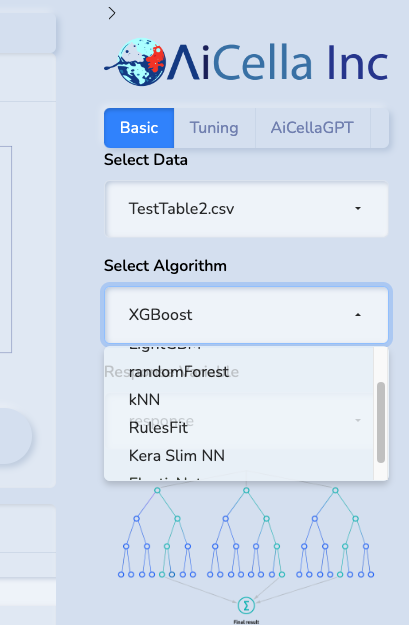This screenshot has height=625, width=409.
Task: Switch to the Basic tab
Action: 139,128
